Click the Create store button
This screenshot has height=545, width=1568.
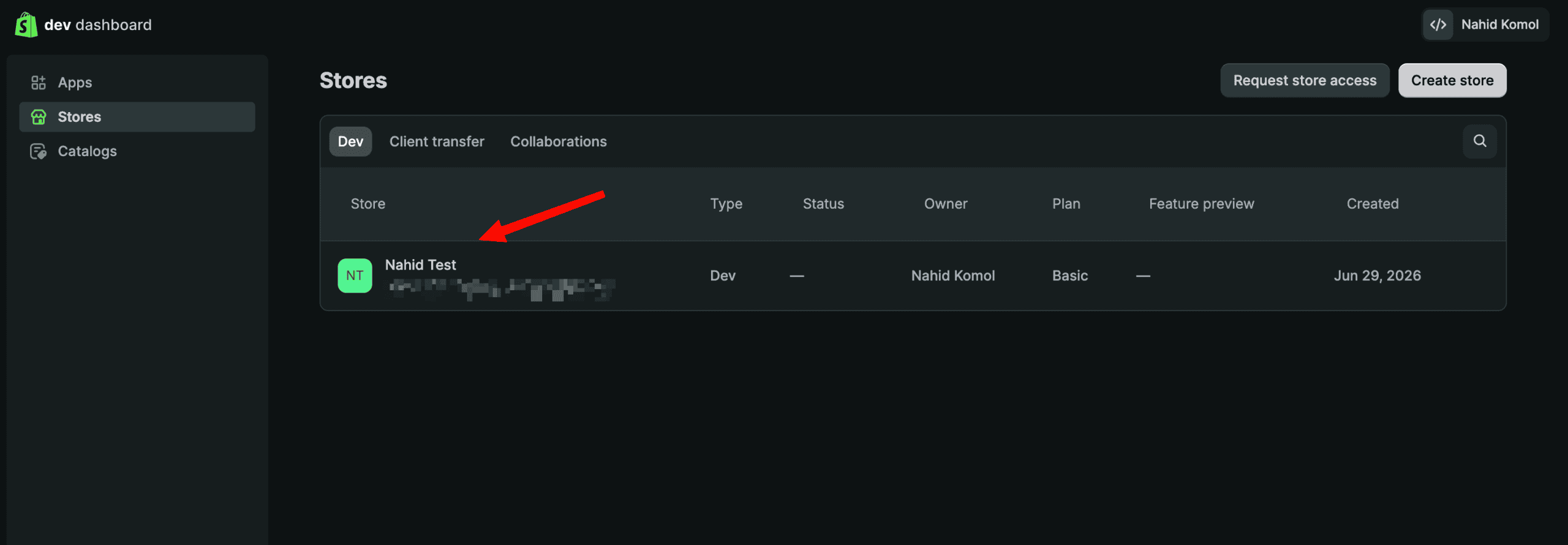(1452, 80)
